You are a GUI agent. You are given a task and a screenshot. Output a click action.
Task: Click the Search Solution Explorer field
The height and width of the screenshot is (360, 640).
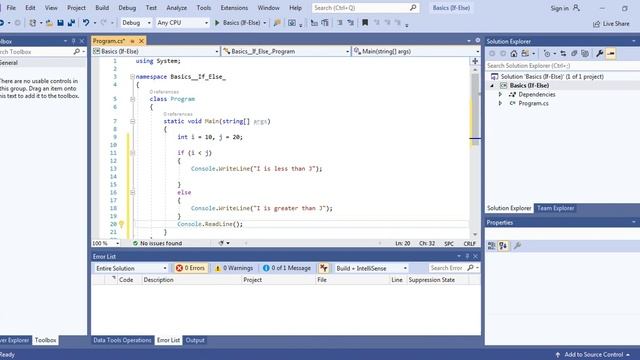coord(562,66)
